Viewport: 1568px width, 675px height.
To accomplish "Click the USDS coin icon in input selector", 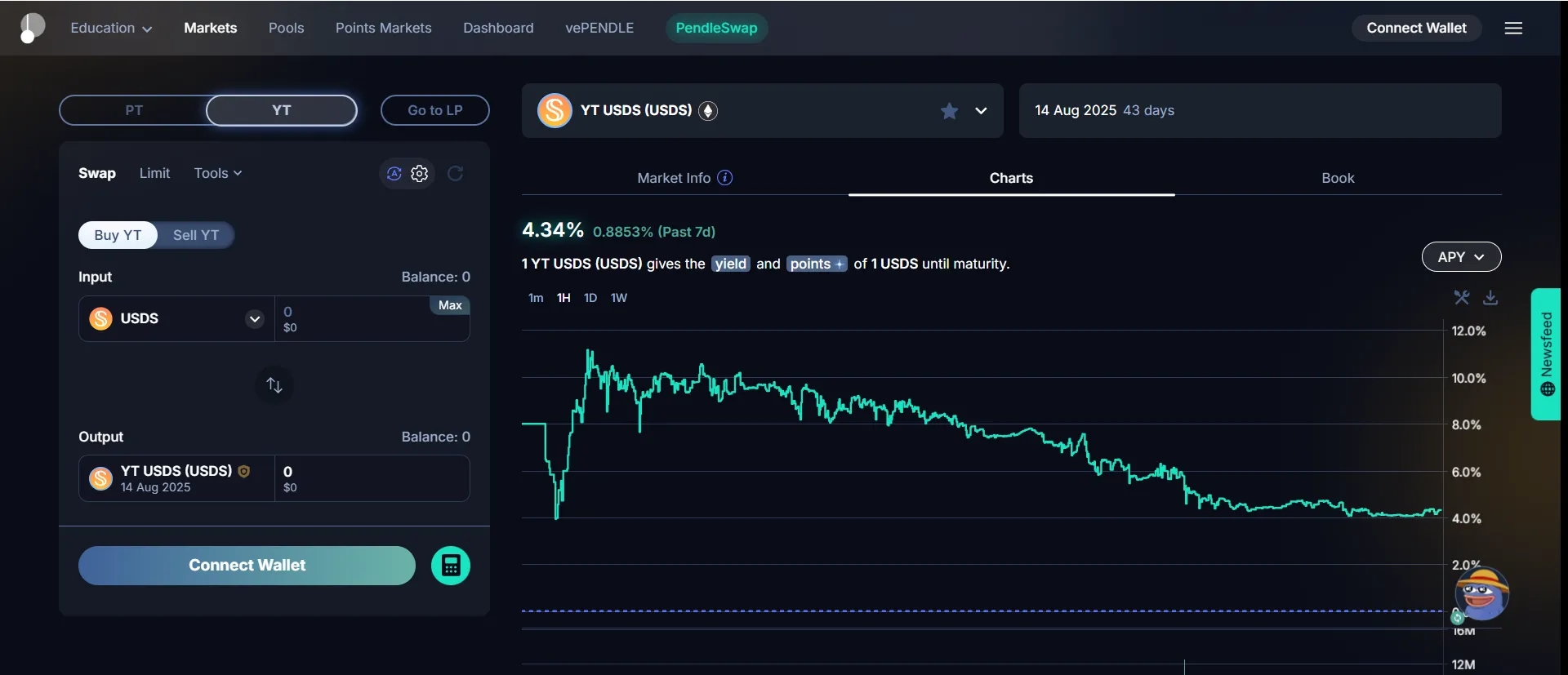I will point(100,318).
